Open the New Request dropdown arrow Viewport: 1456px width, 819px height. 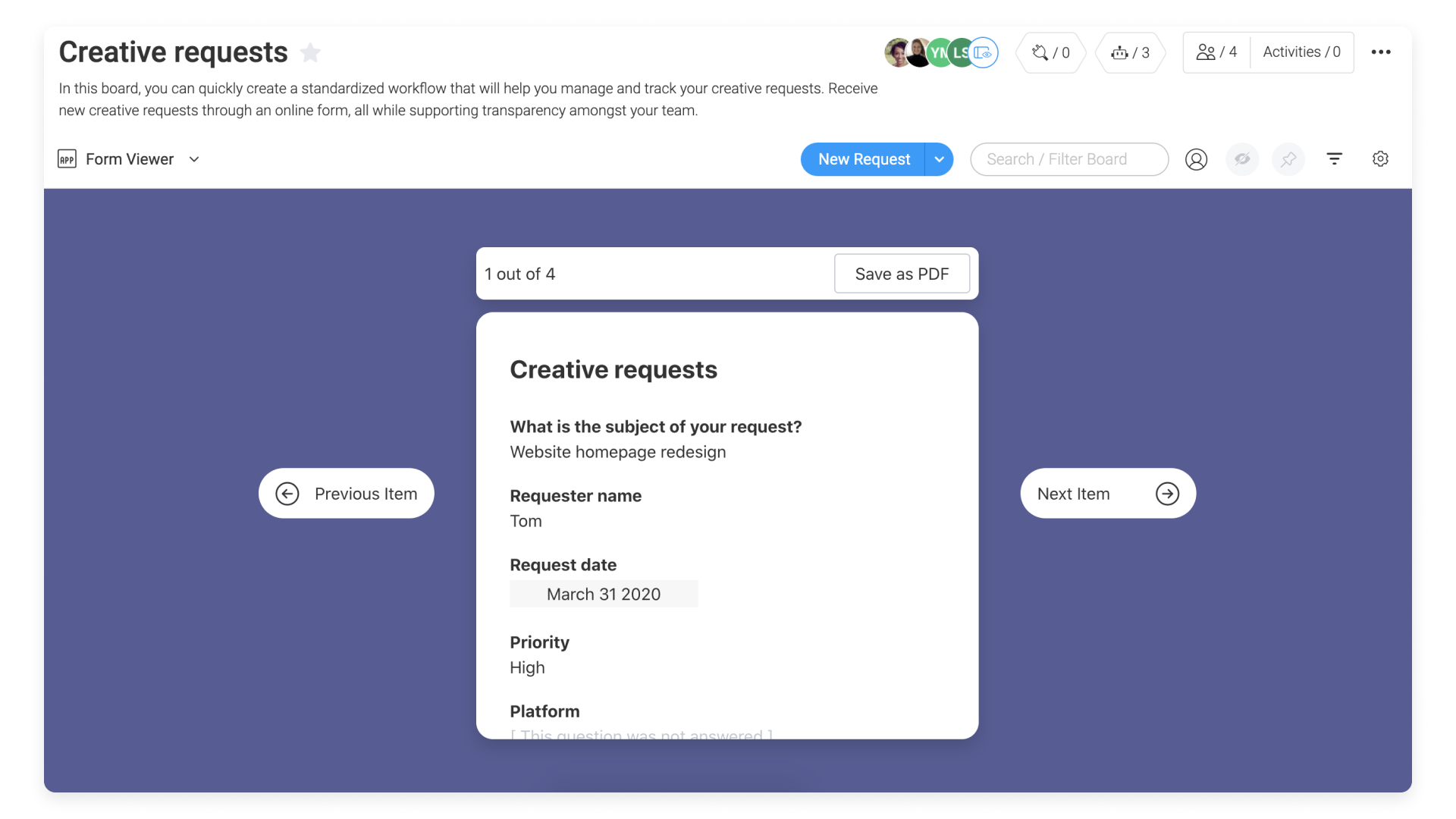tap(940, 159)
